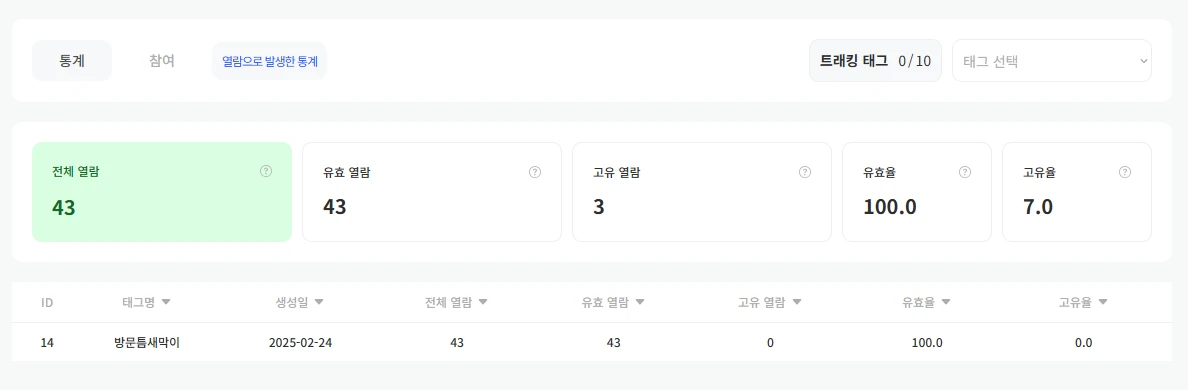Sort table by 전체 열람 column arrow

pos(483,302)
